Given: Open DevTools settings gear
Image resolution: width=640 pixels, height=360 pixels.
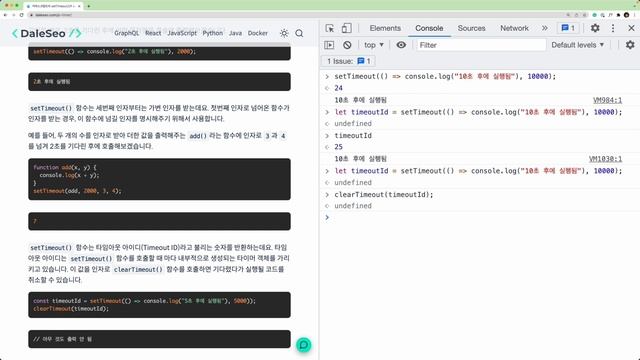Looking at the screenshot, I should [595, 28].
